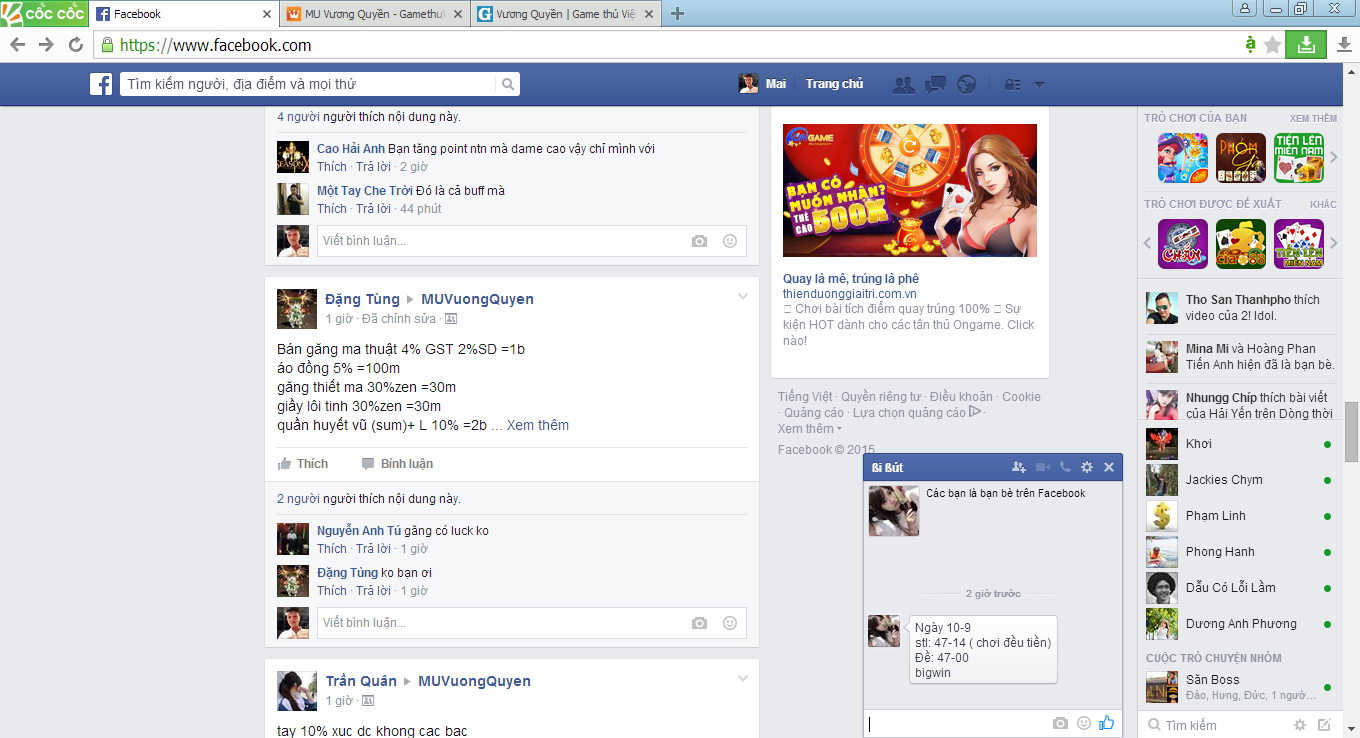Like Đặng Tùng's post
The image size is (1360, 738).
click(303, 464)
